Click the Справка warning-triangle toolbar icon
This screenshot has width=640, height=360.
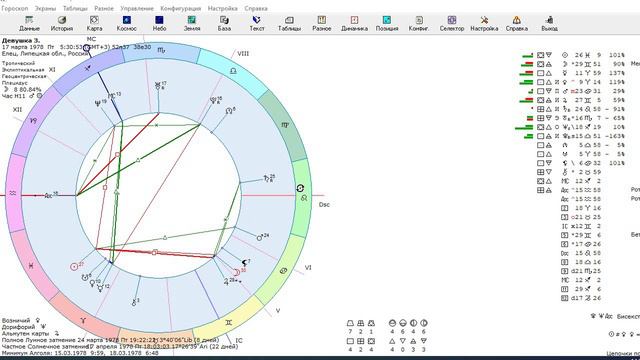click(517, 24)
